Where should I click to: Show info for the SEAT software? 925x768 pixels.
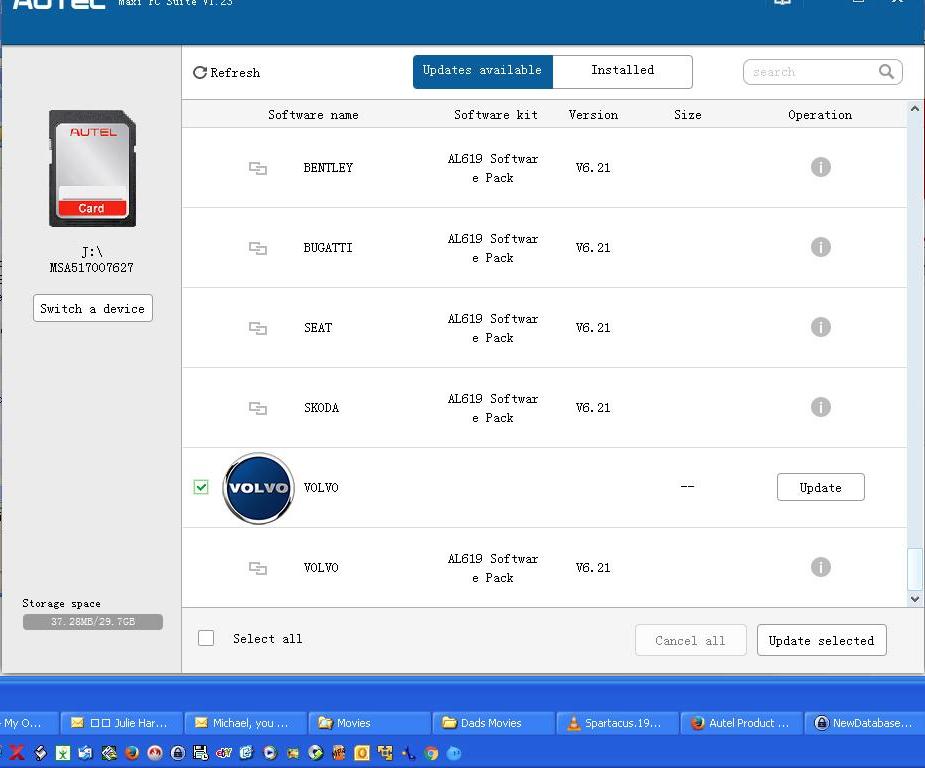[x=820, y=327]
